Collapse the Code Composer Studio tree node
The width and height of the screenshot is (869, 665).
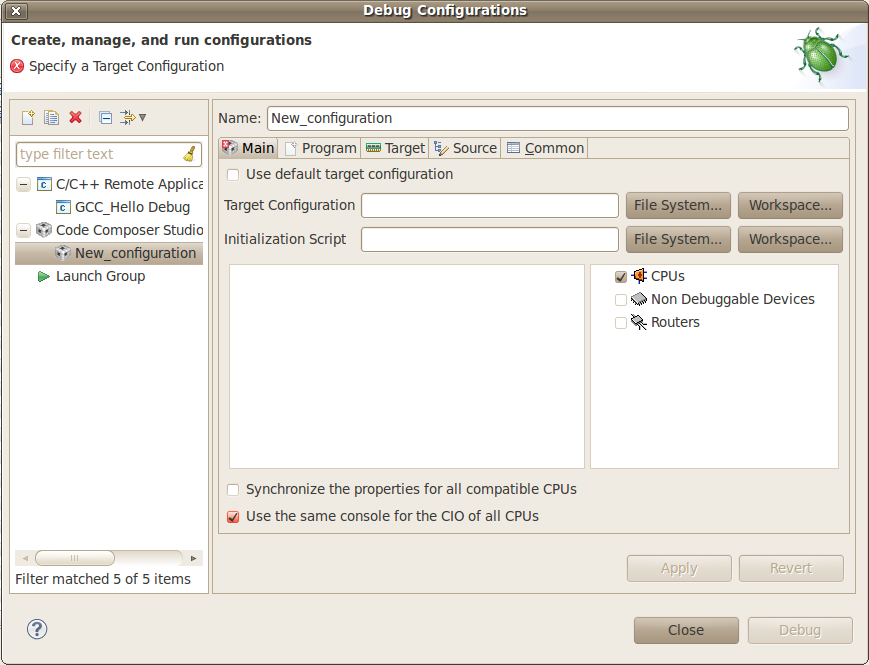tap(23, 230)
